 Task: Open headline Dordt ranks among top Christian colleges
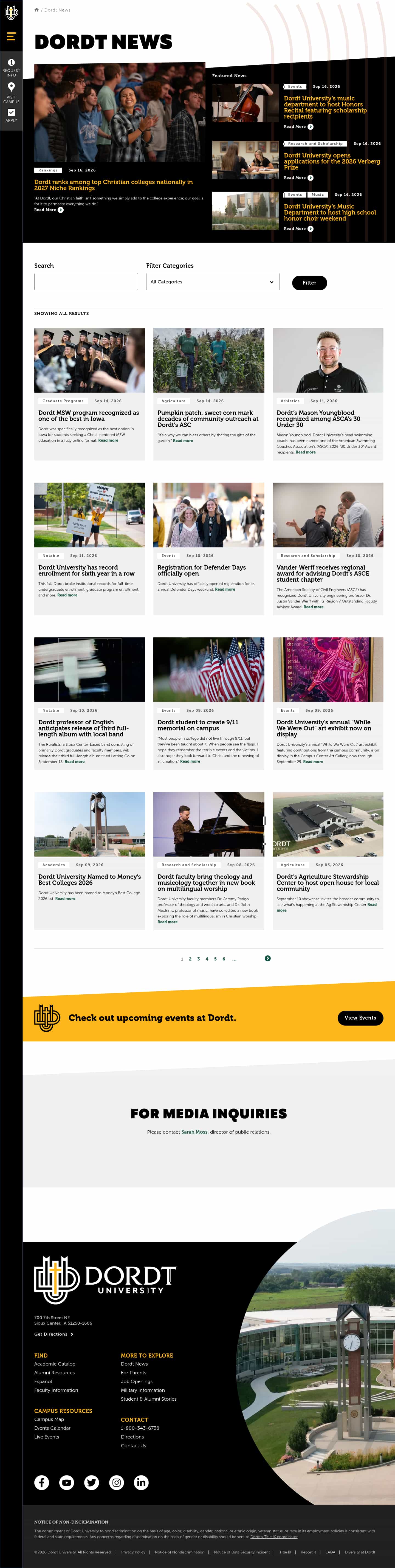click(113, 185)
